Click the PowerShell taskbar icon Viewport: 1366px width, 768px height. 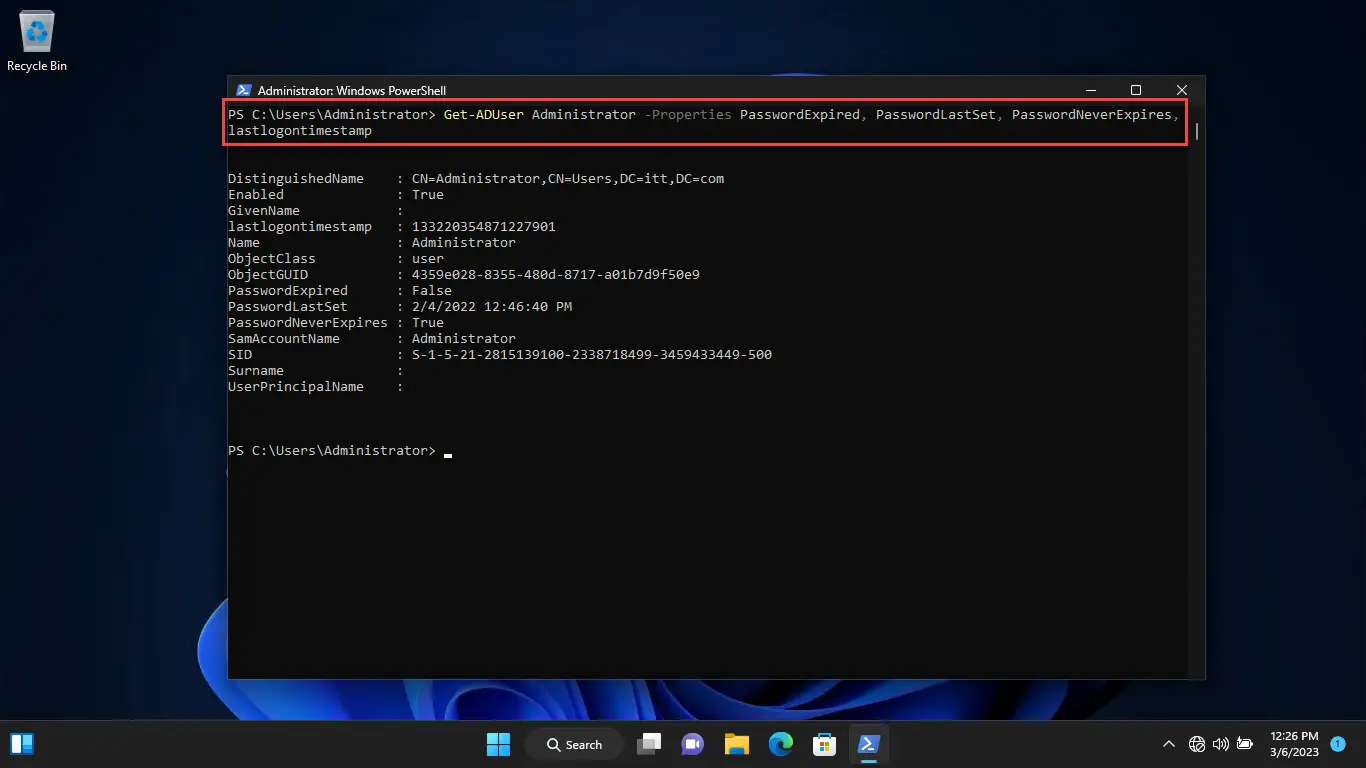pos(868,744)
